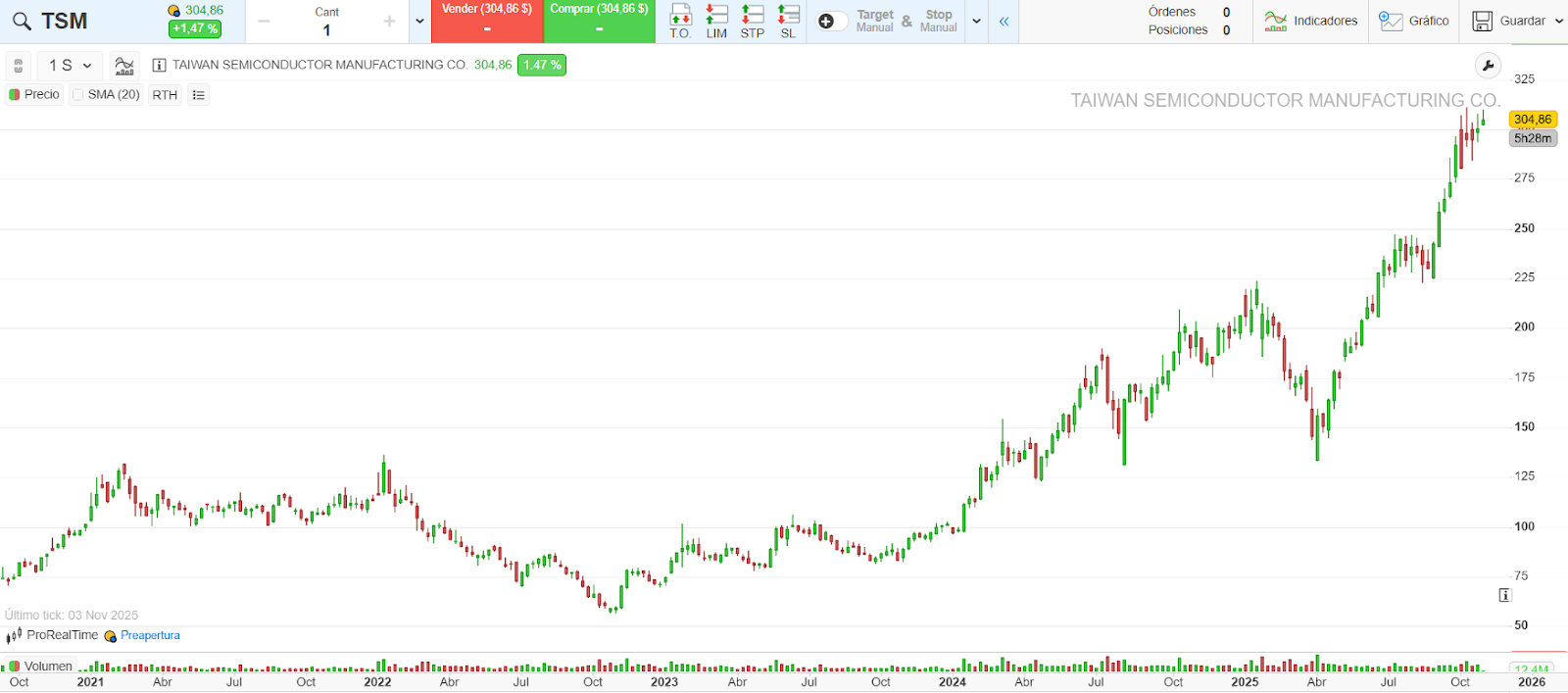Click the TSM symbol search magnifier
The width and height of the screenshot is (1568, 693).
pyautogui.click(x=22, y=21)
